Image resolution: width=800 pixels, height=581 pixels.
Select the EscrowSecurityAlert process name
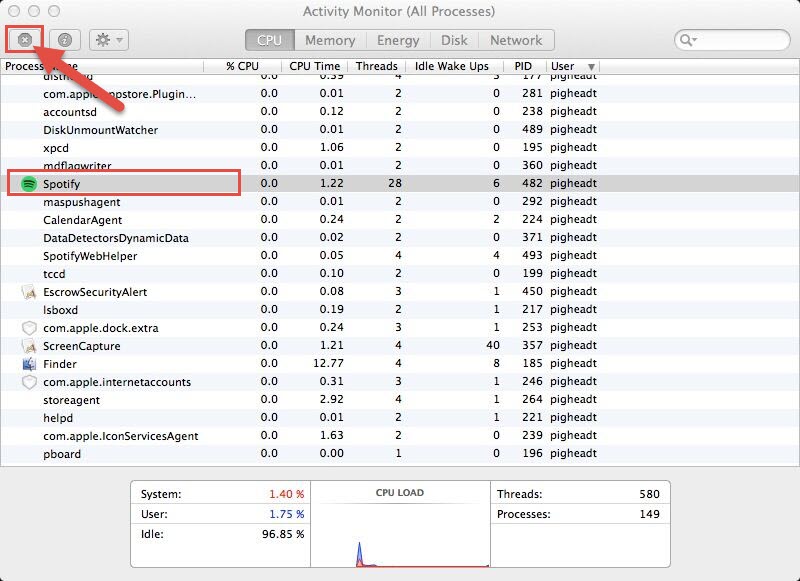[x=95, y=292]
